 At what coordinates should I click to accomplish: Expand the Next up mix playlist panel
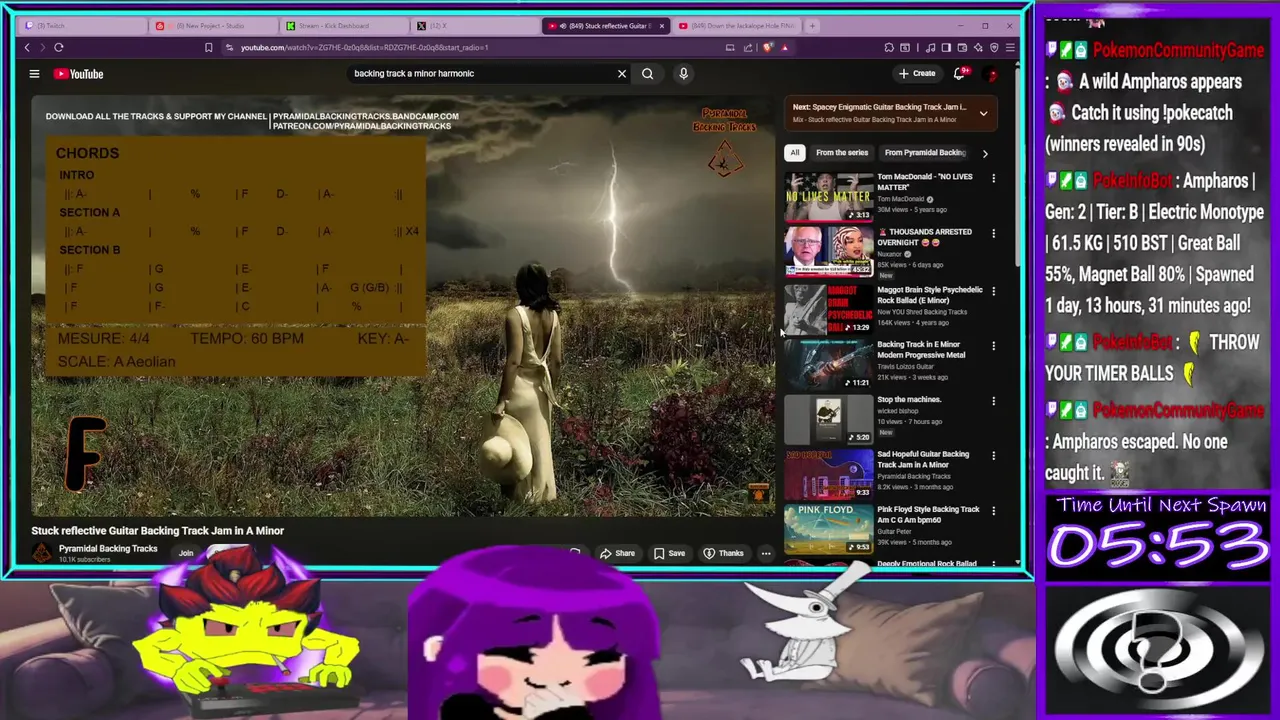pyautogui.click(x=983, y=113)
